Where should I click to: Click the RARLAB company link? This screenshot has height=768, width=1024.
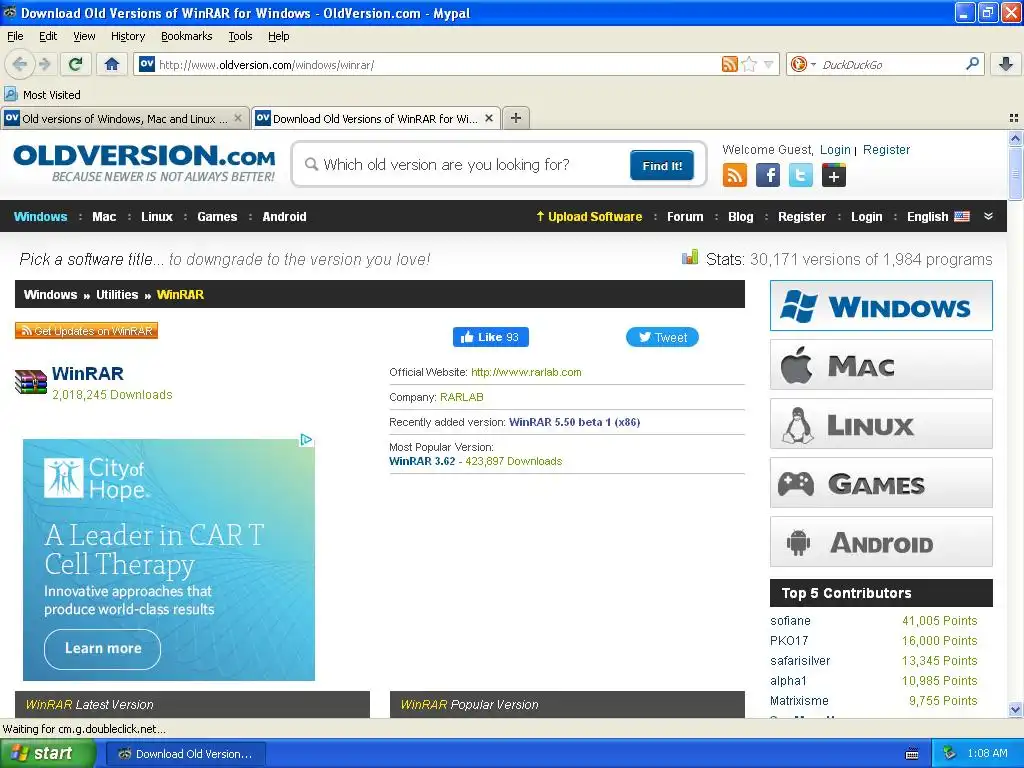pyautogui.click(x=462, y=397)
